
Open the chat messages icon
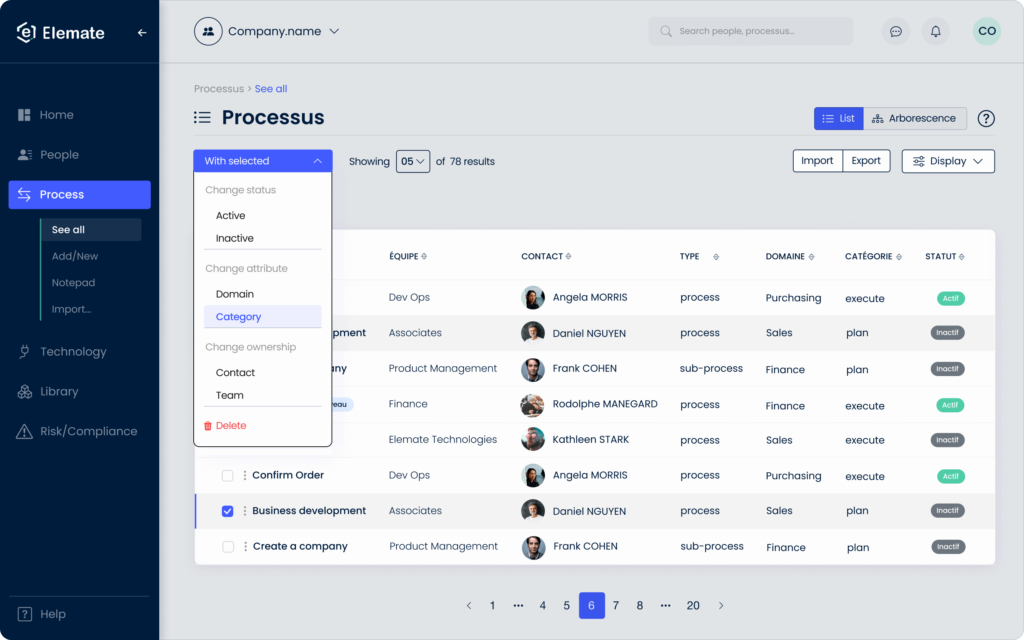(x=895, y=31)
